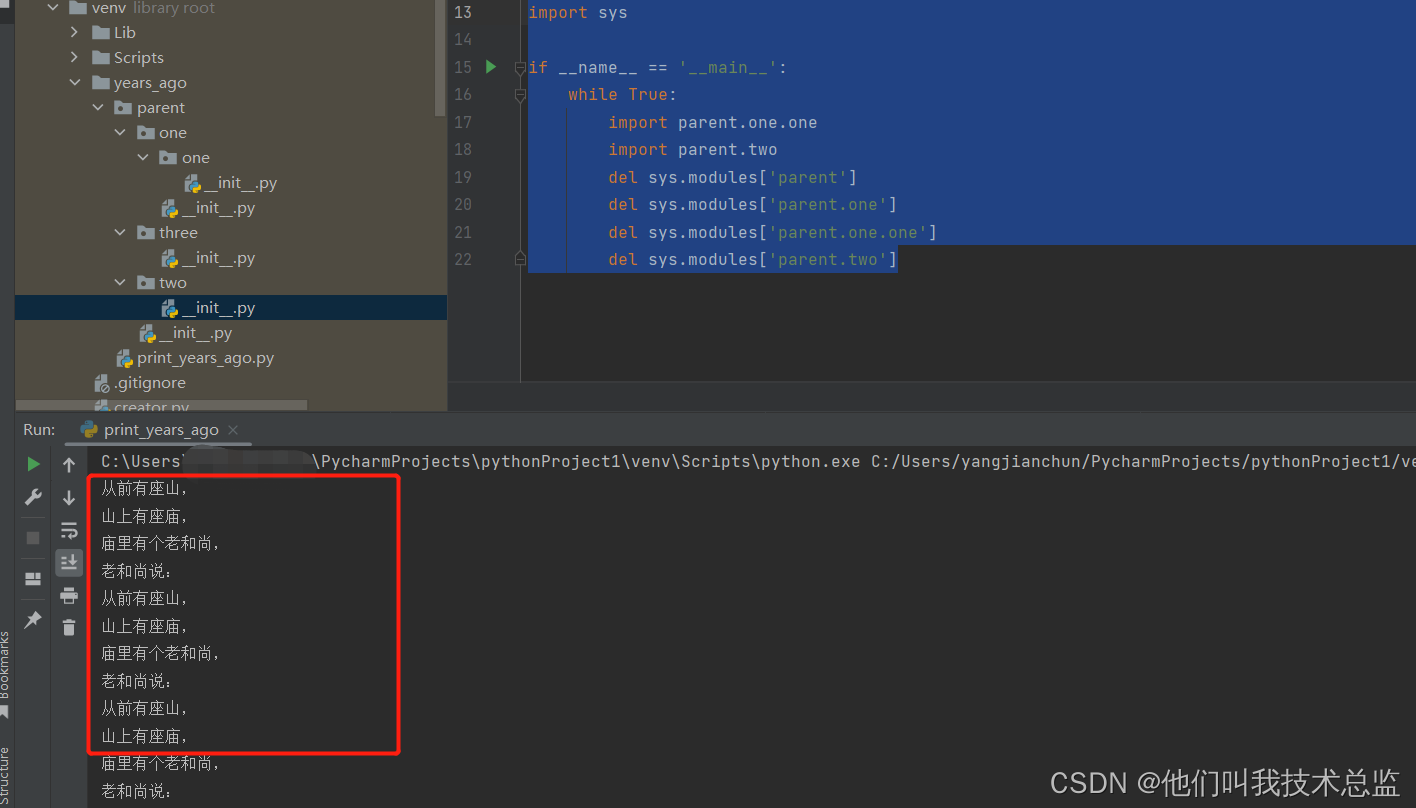This screenshot has width=1416, height=808.
Task: Collapse the parent package chevron
Action: [98, 107]
